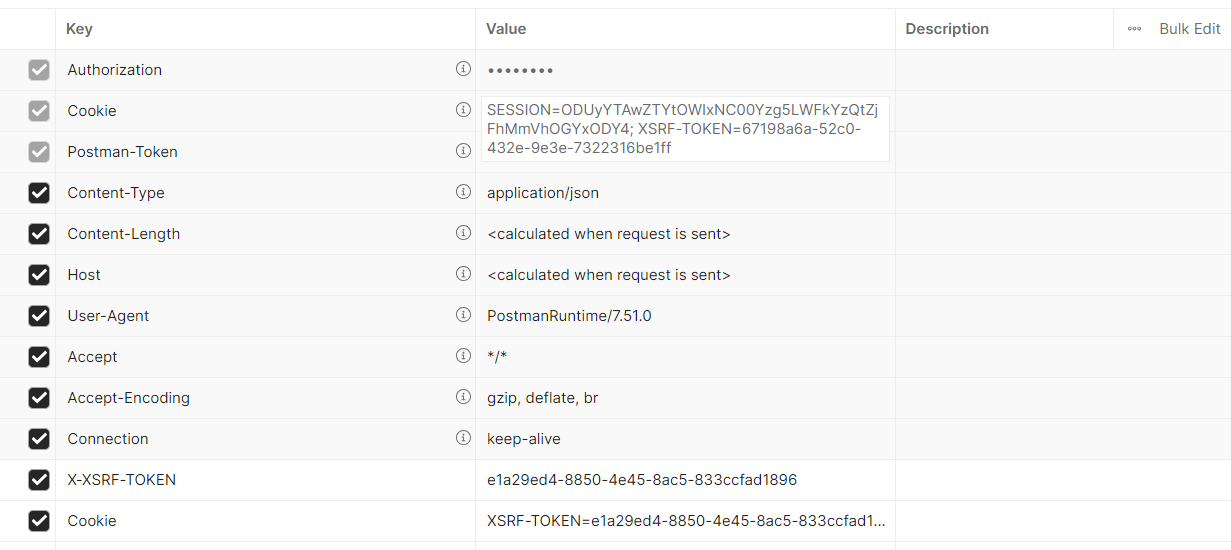
Task: Edit the X-XSRF-TOKEN value field
Action: click(642, 480)
